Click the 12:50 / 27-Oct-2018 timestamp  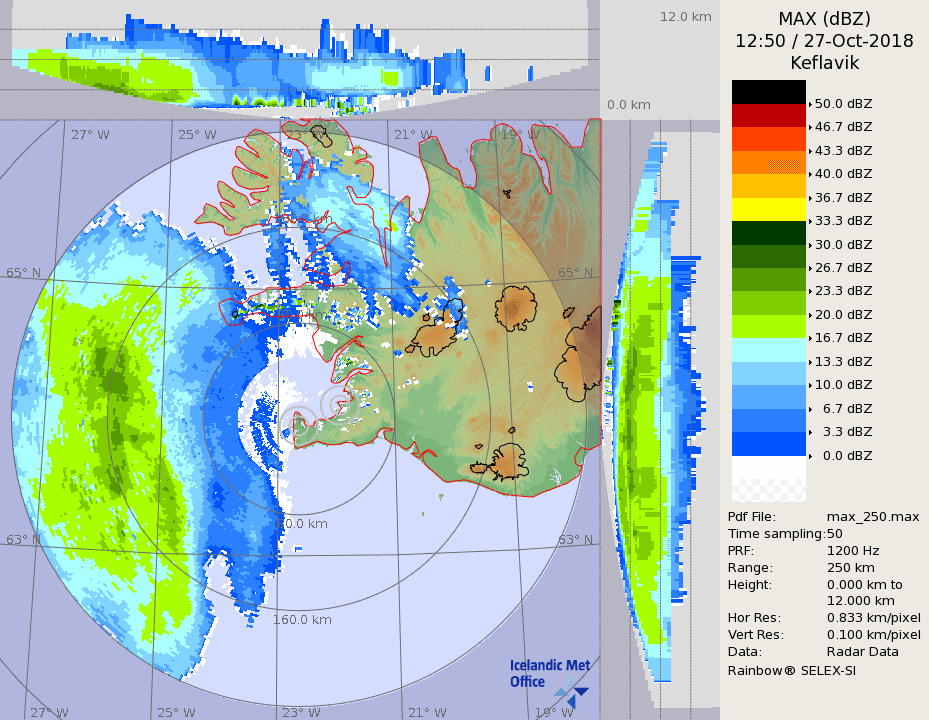[824, 41]
